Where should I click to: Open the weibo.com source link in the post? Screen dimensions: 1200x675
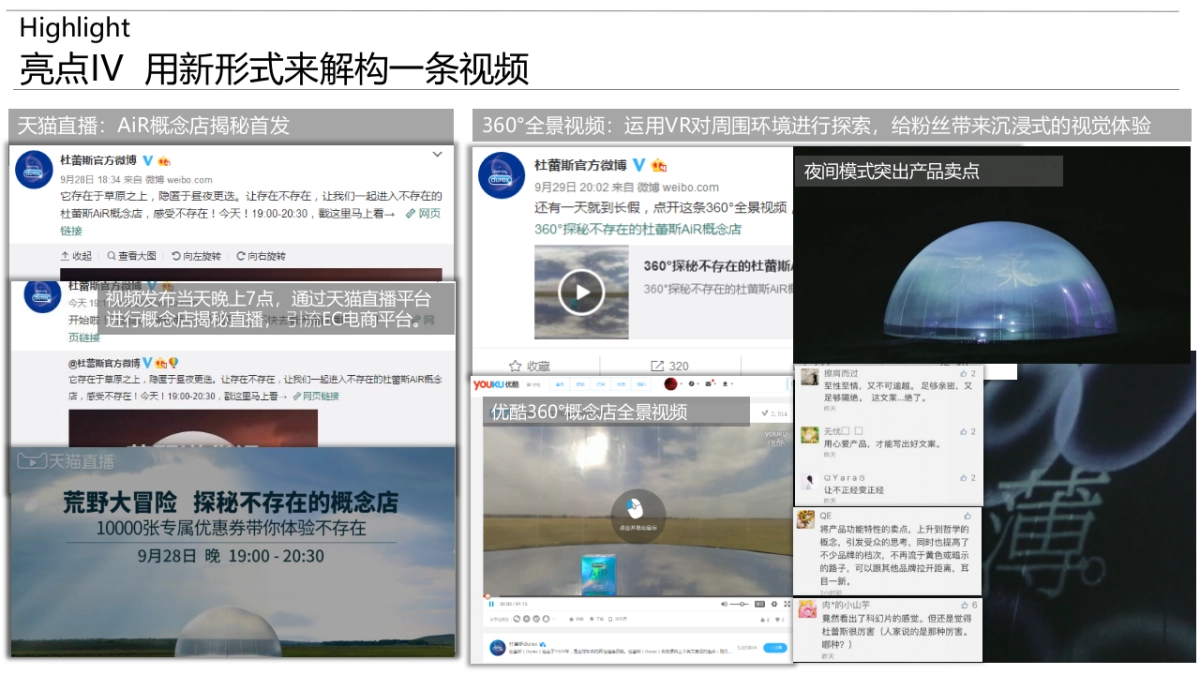pos(189,180)
